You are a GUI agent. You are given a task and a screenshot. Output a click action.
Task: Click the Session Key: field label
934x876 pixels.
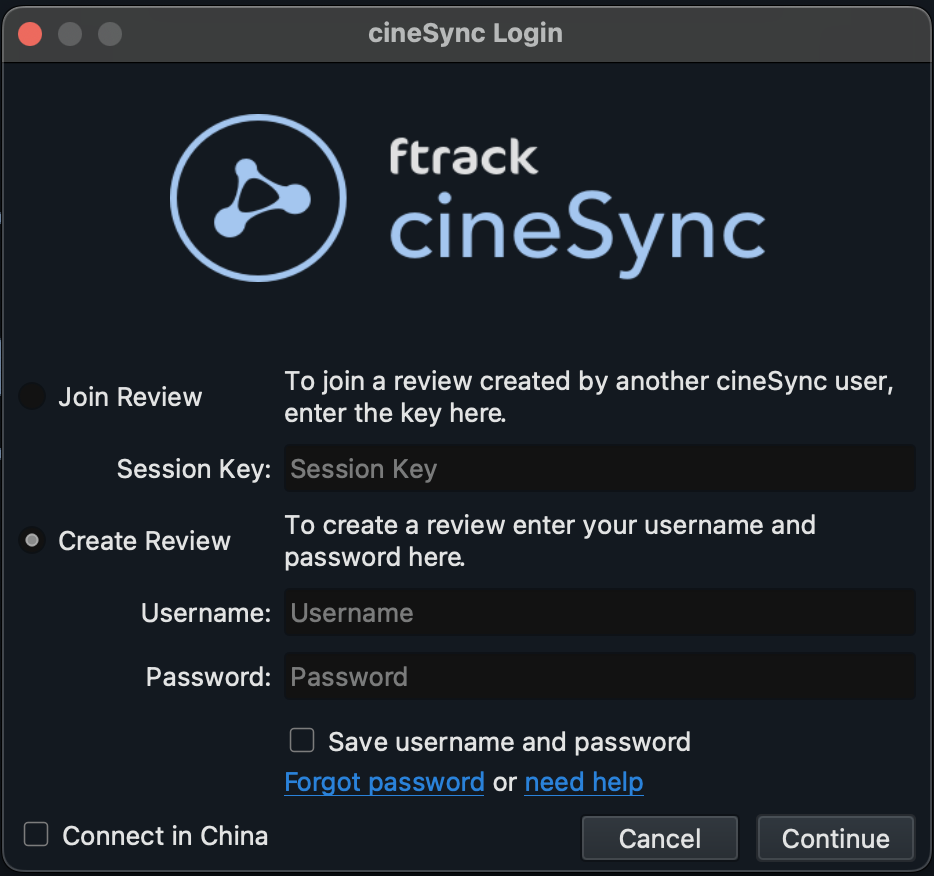pyautogui.click(x=194, y=469)
